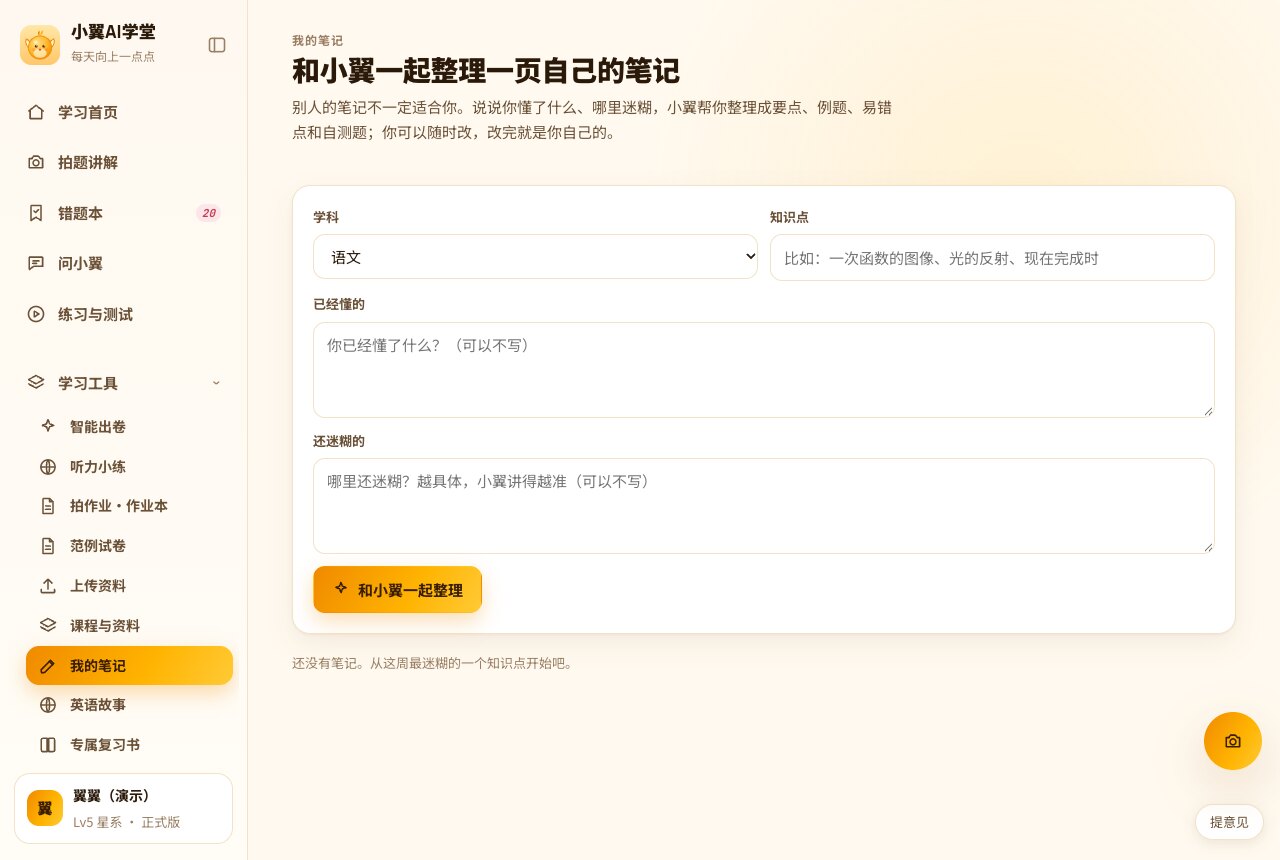1280x860 pixels.
Task: Click the upload icon beside 上传资料
Action: (x=48, y=586)
